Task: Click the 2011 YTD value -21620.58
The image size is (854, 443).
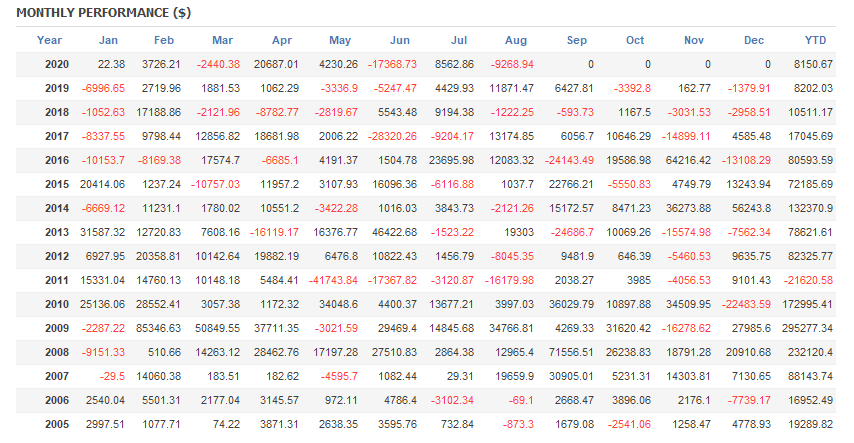Action: pyautogui.click(x=806, y=279)
